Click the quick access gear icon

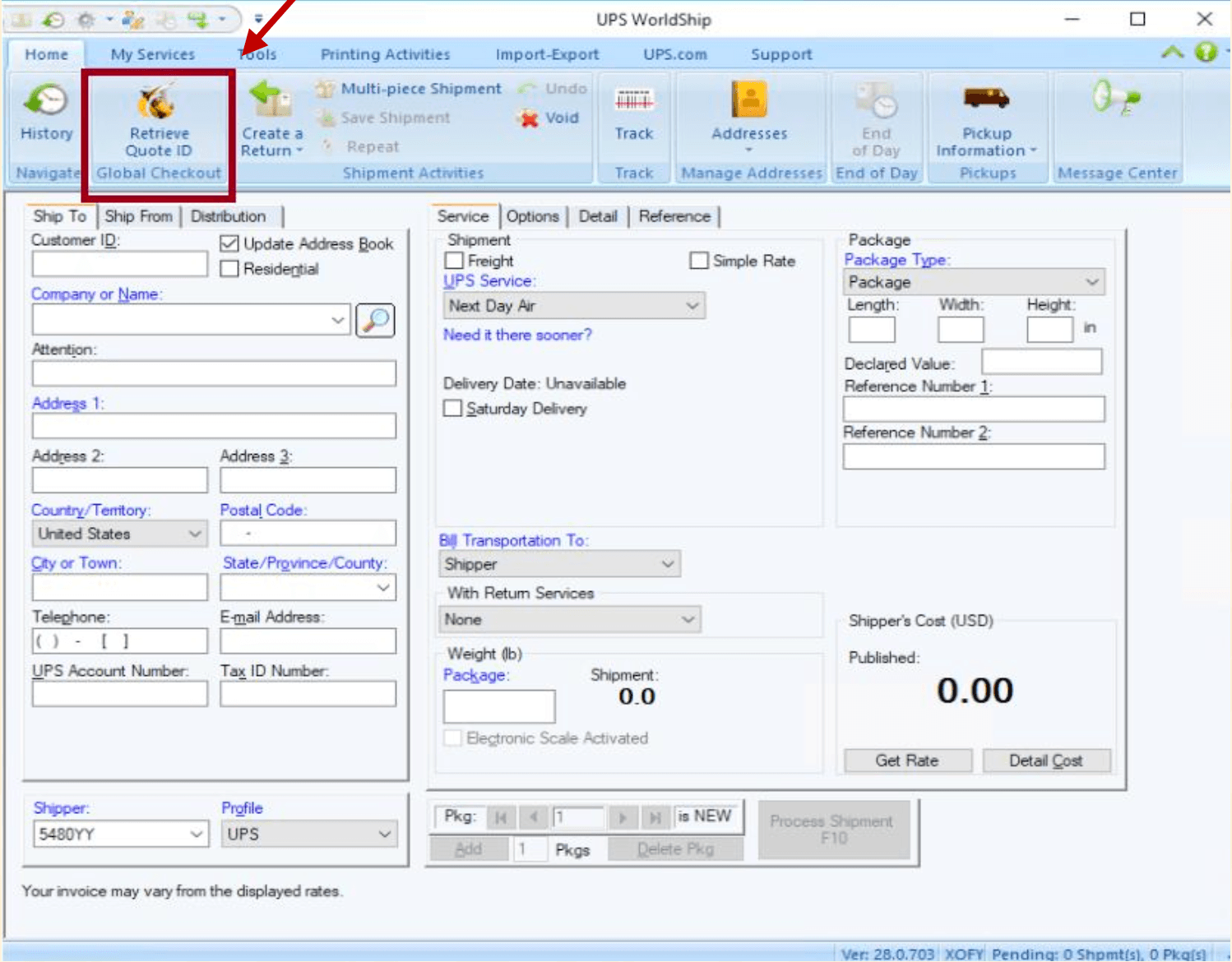(86, 18)
